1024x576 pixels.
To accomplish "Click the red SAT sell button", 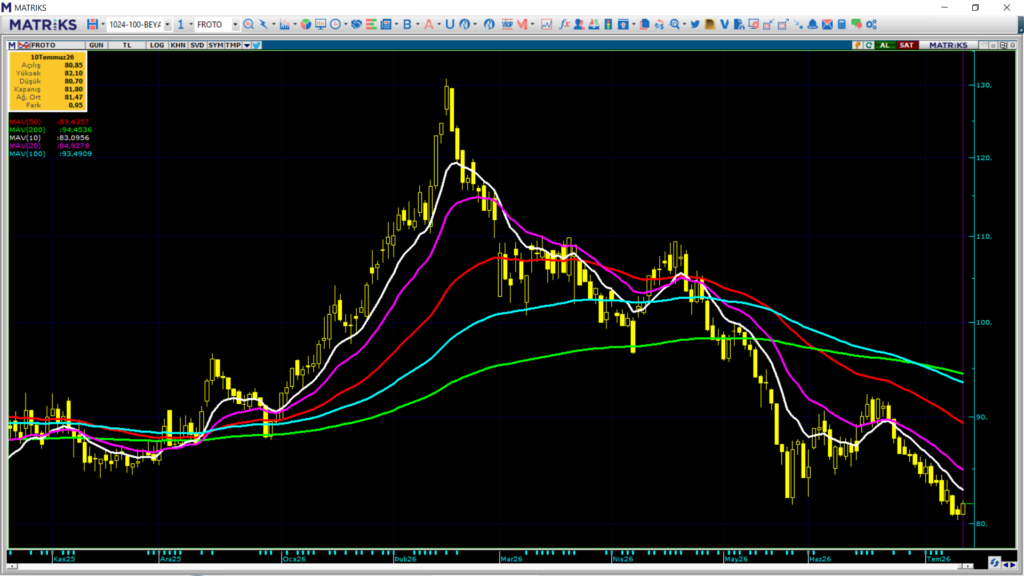I will 906,45.
